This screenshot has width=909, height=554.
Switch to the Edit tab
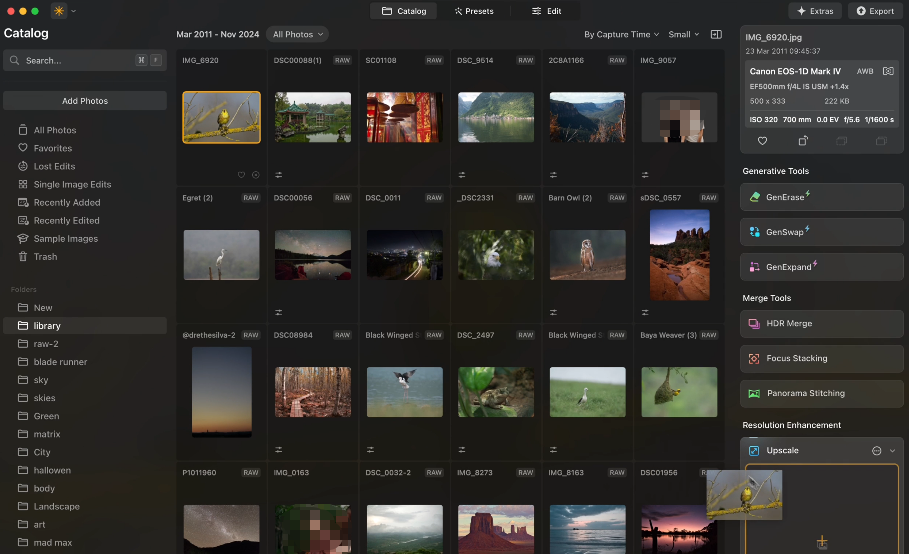click(x=546, y=11)
